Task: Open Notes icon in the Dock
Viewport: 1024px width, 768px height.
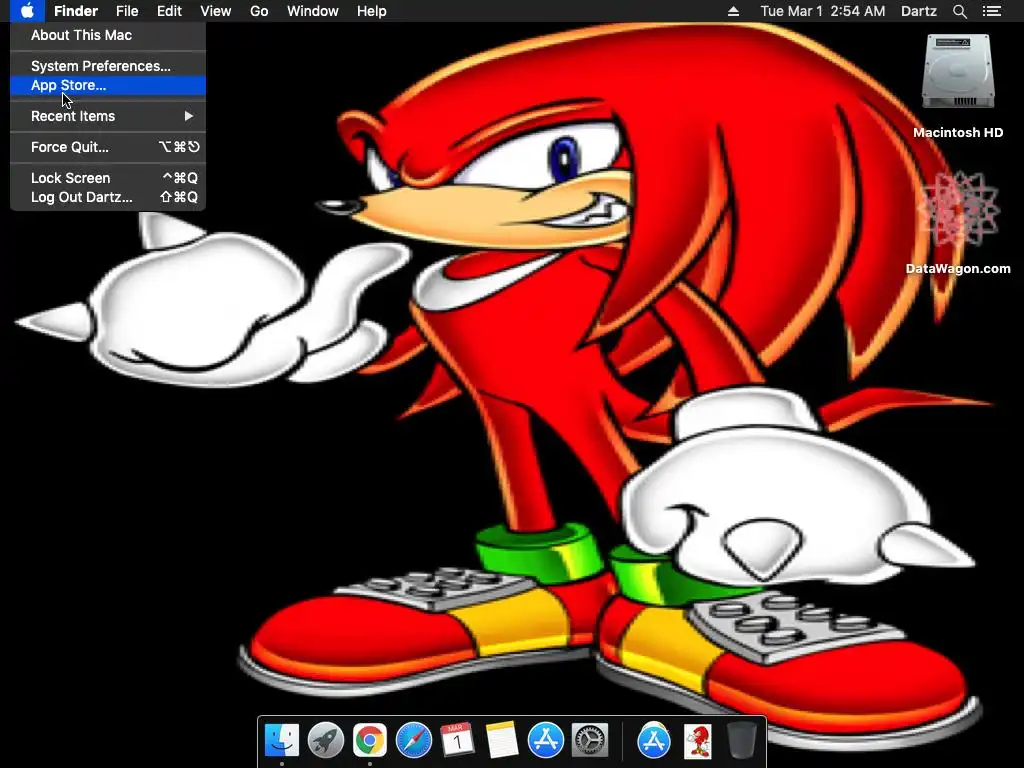Action: pyautogui.click(x=502, y=740)
